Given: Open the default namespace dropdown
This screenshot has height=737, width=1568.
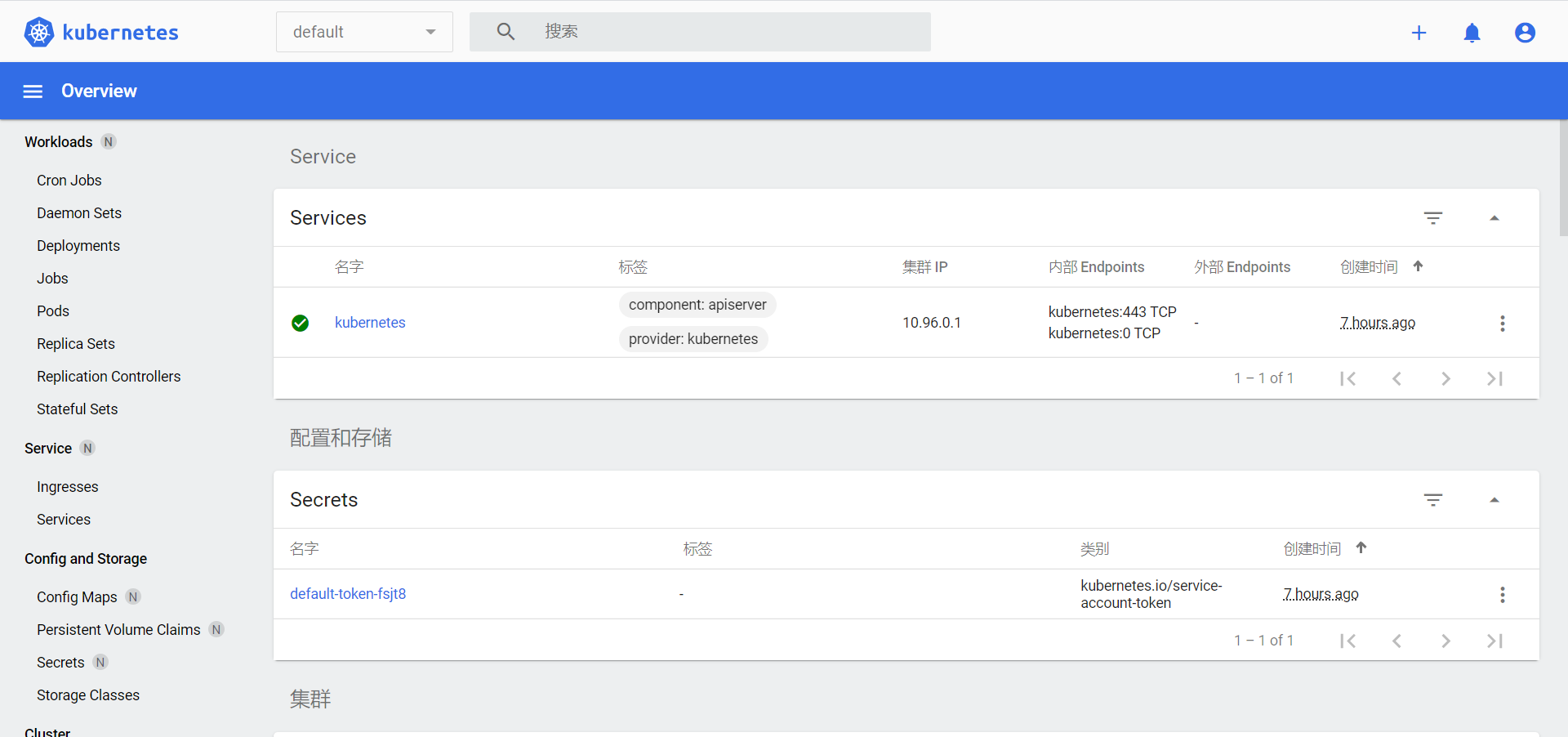Looking at the screenshot, I should pyautogui.click(x=364, y=32).
